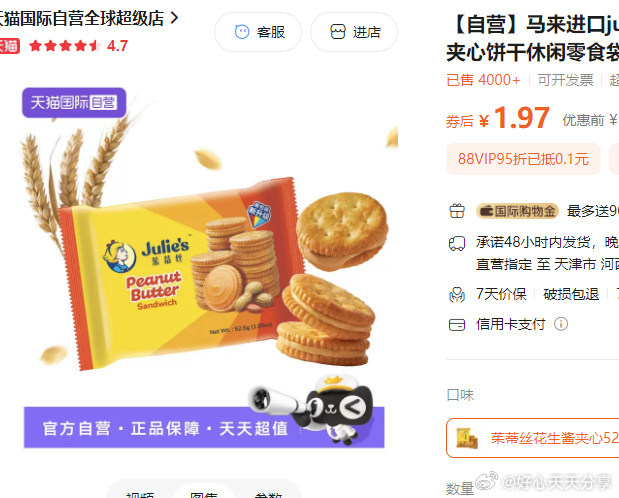
Task: Click the 客服 customer service button
Action: tap(258, 32)
